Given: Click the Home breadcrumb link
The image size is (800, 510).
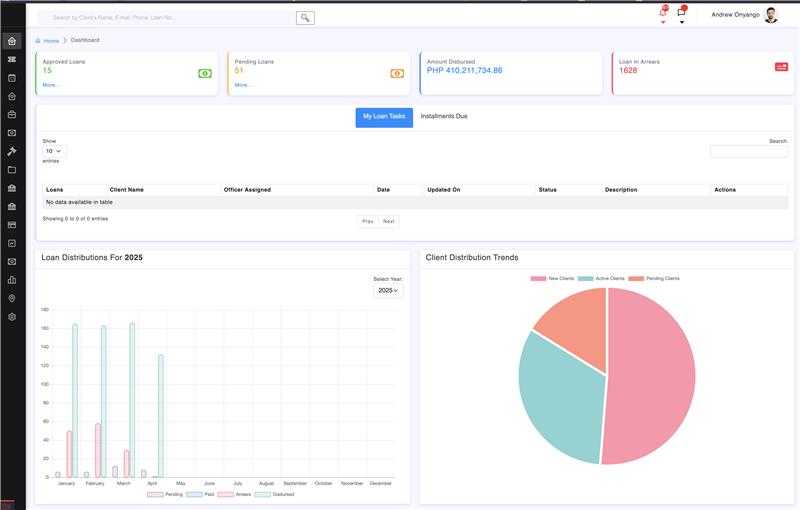Looking at the screenshot, I should 51,41.
